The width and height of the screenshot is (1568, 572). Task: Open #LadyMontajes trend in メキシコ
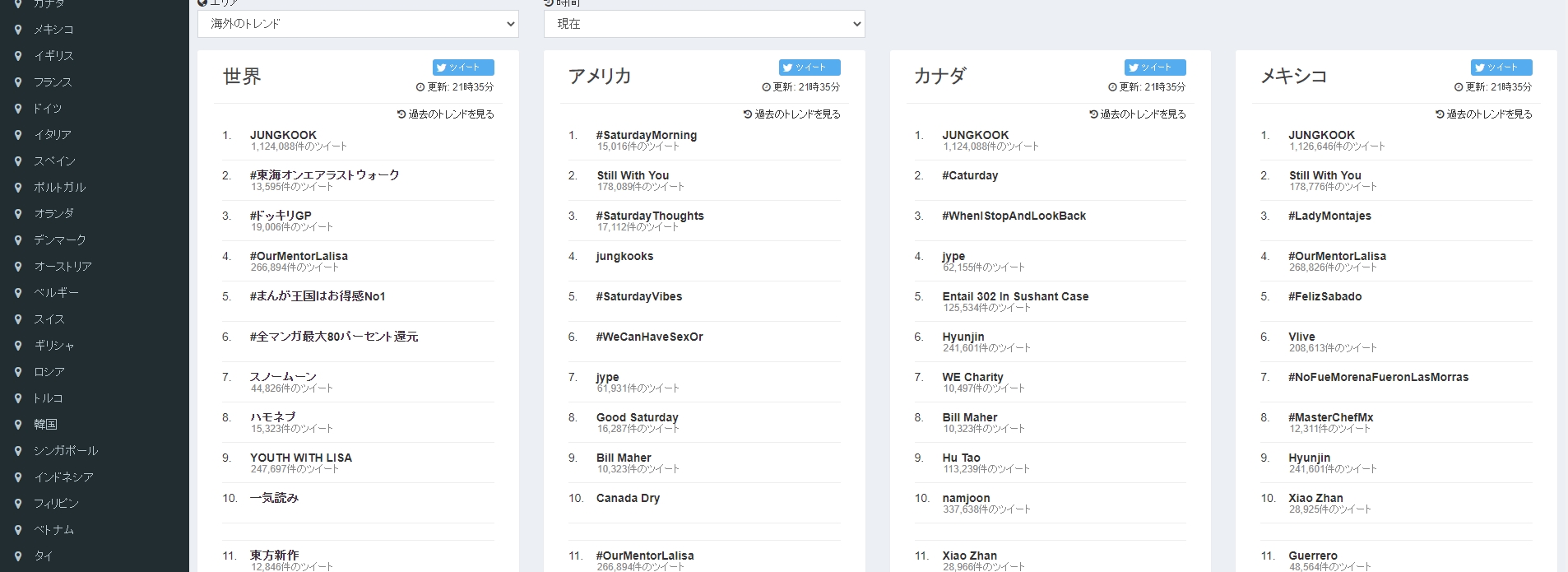[x=1329, y=216]
